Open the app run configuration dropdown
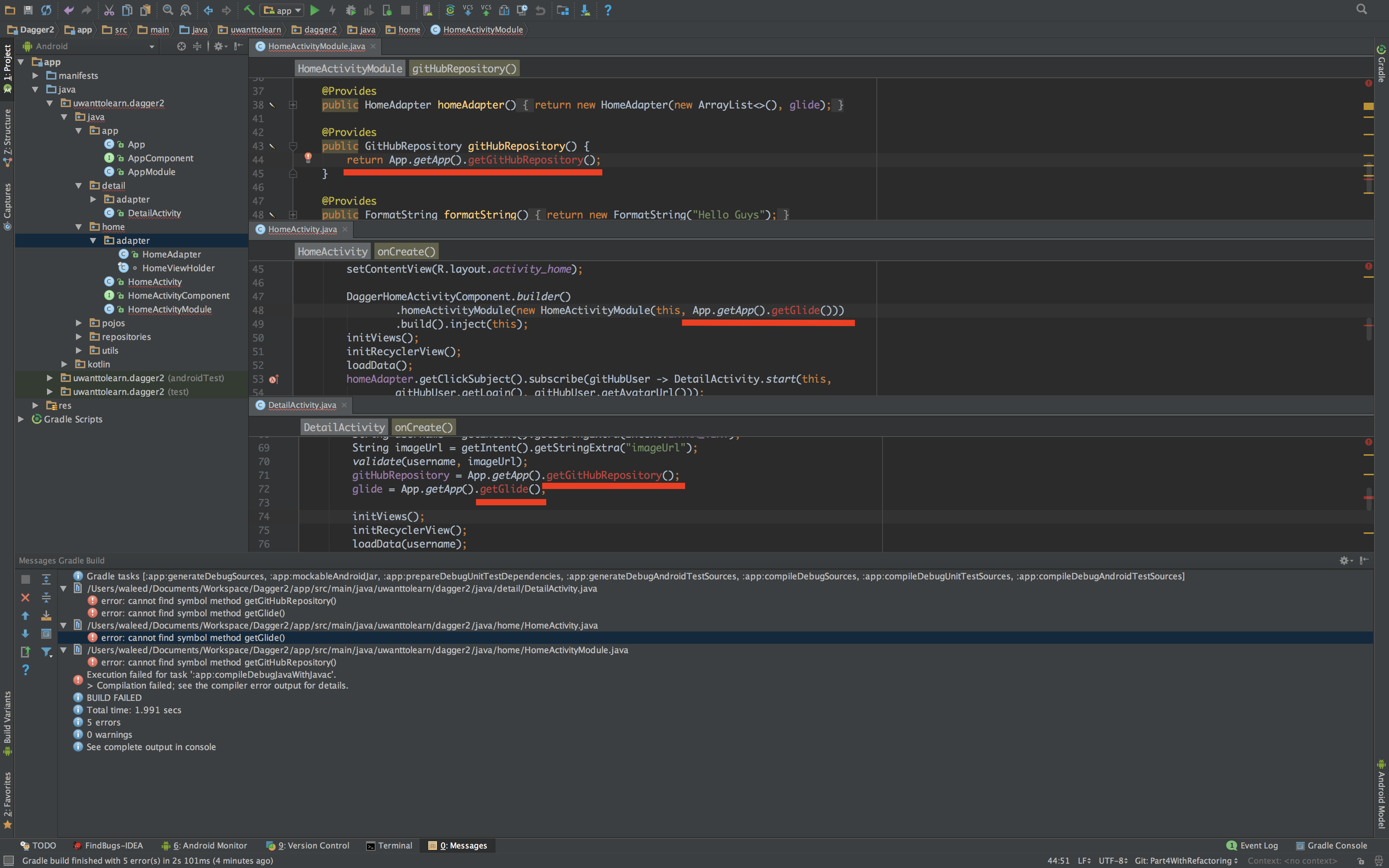The image size is (1389, 868). click(282, 10)
